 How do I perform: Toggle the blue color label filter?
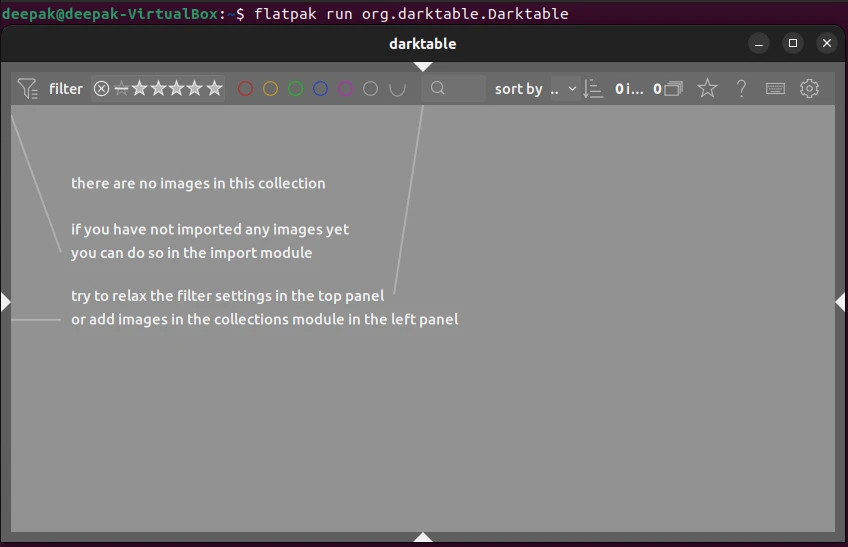[x=320, y=89]
